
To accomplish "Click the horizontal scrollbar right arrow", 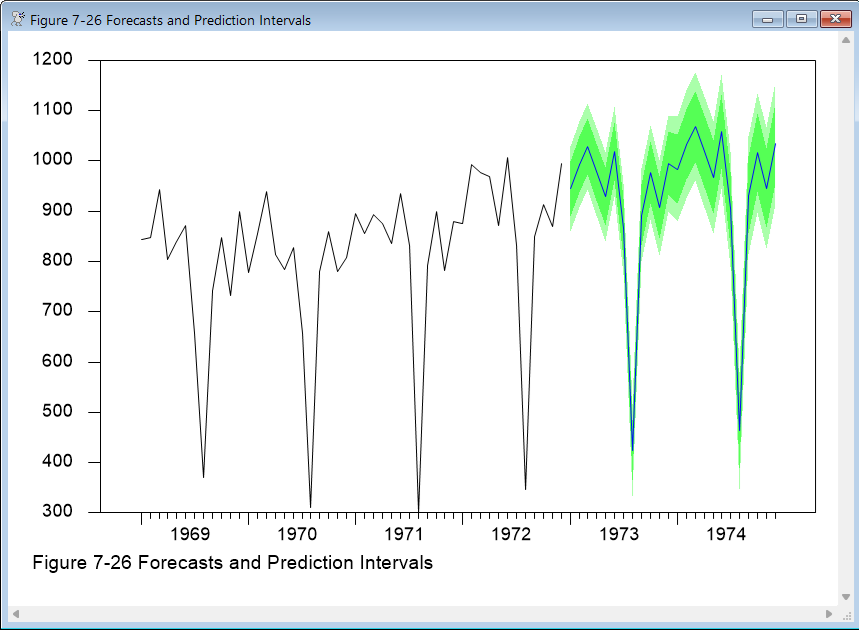I will [829, 613].
